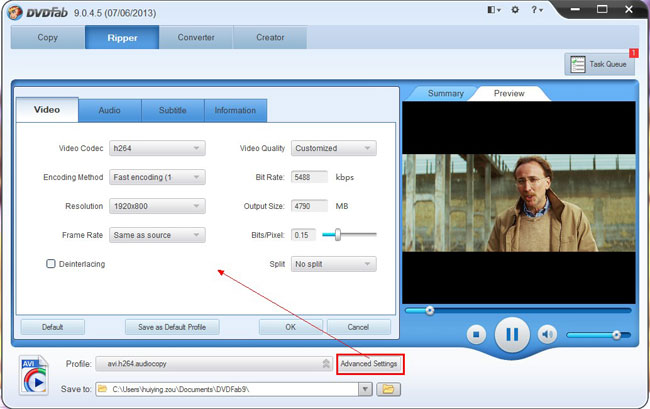Expand the Frame Rate dropdown
The height and width of the screenshot is (409, 650).
click(x=157, y=235)
